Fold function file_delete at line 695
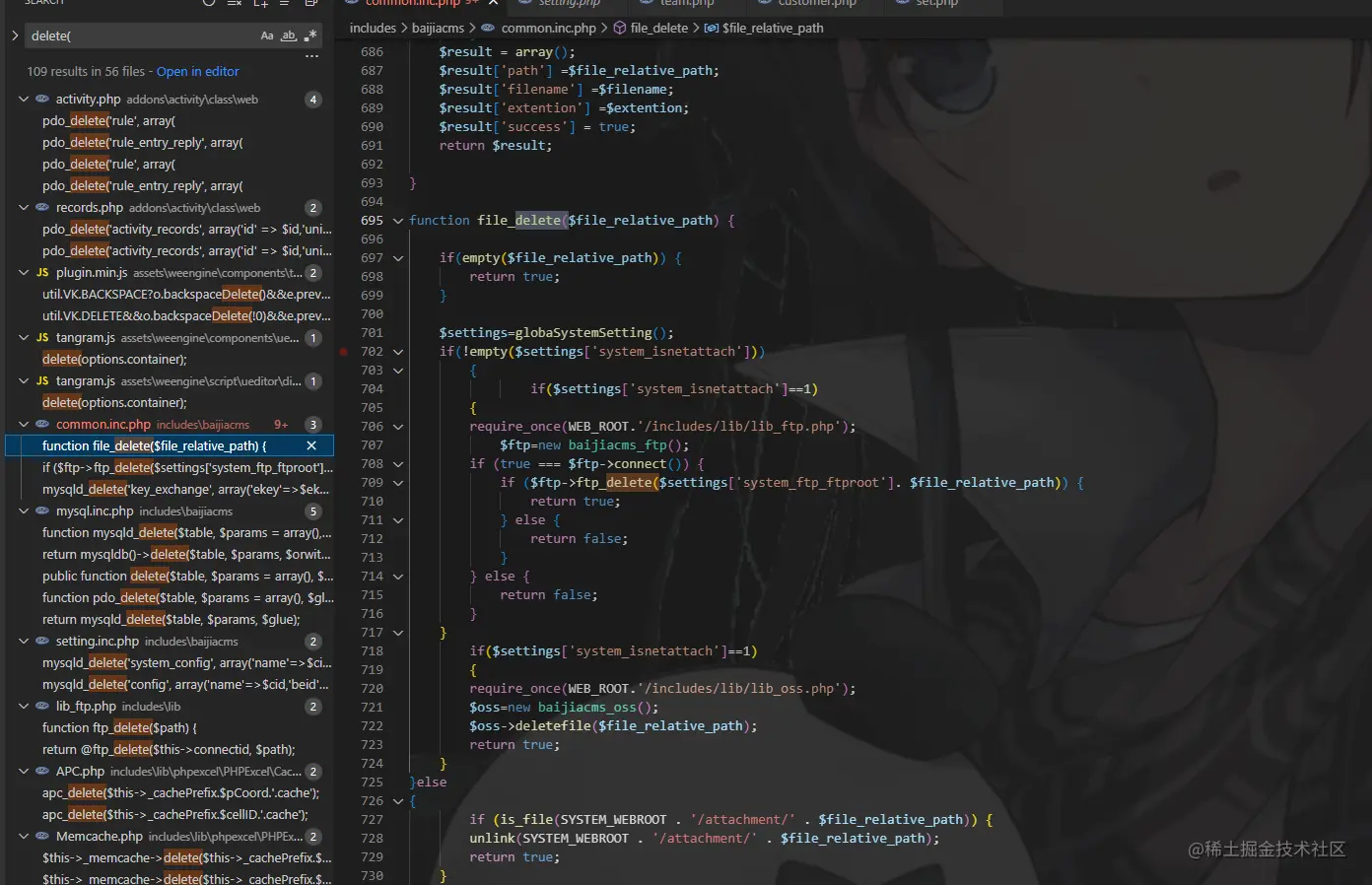Image resolution: width=1372 pixels, height=885 pixels. click(x=398, y=221)
